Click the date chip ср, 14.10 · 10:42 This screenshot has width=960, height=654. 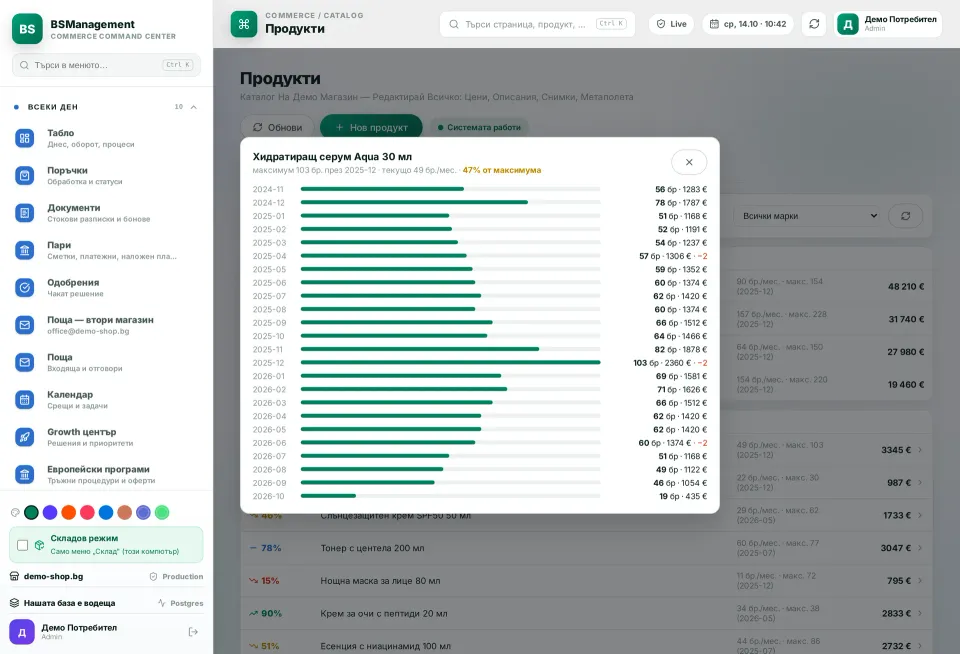748,24
